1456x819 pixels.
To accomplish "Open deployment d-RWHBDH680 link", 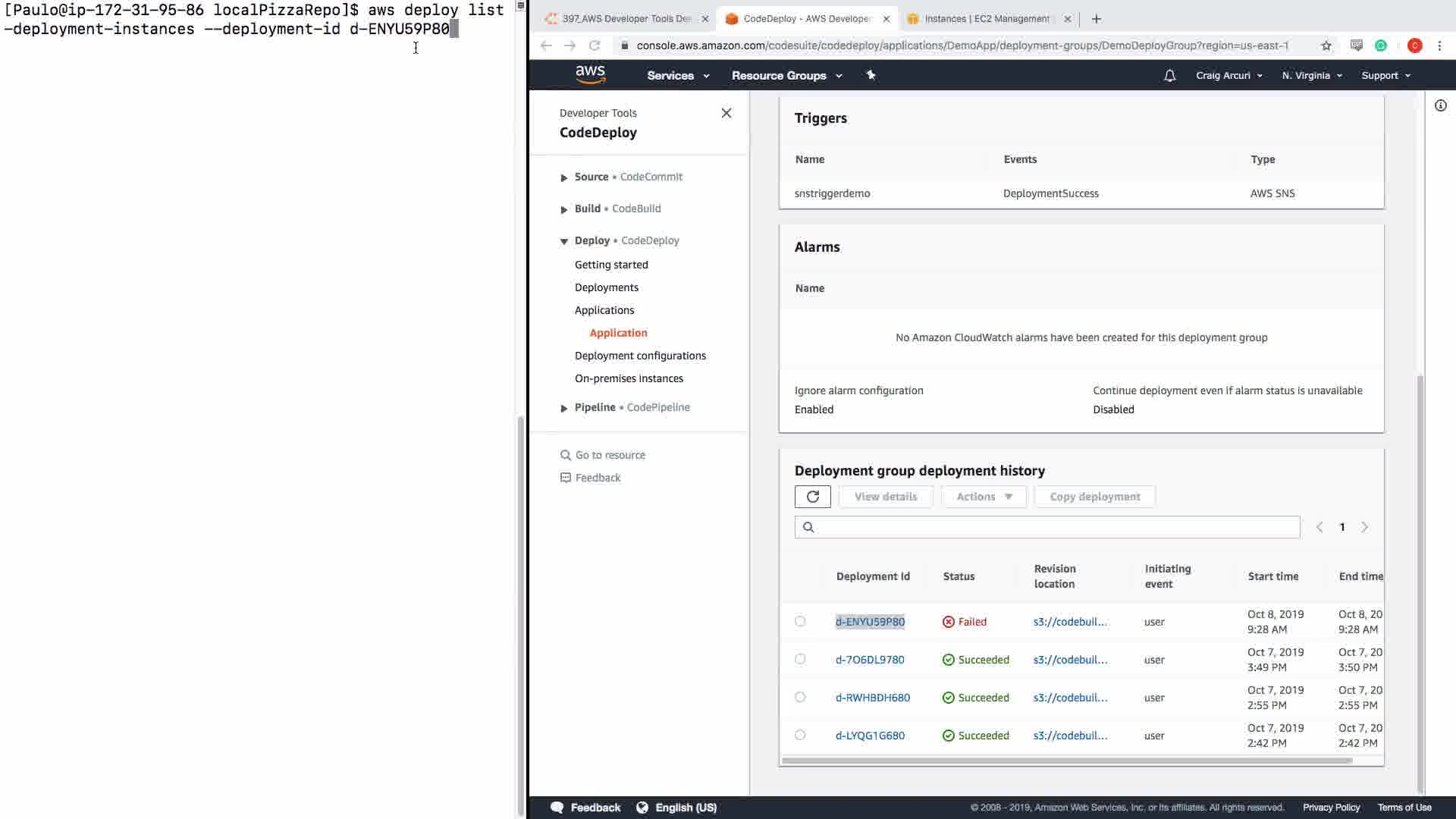I will coord(872,698).
